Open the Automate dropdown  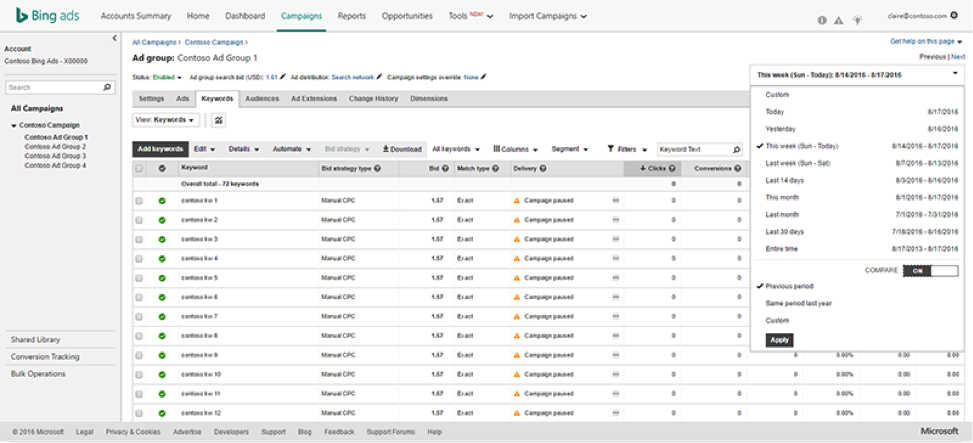pos(292,150)
